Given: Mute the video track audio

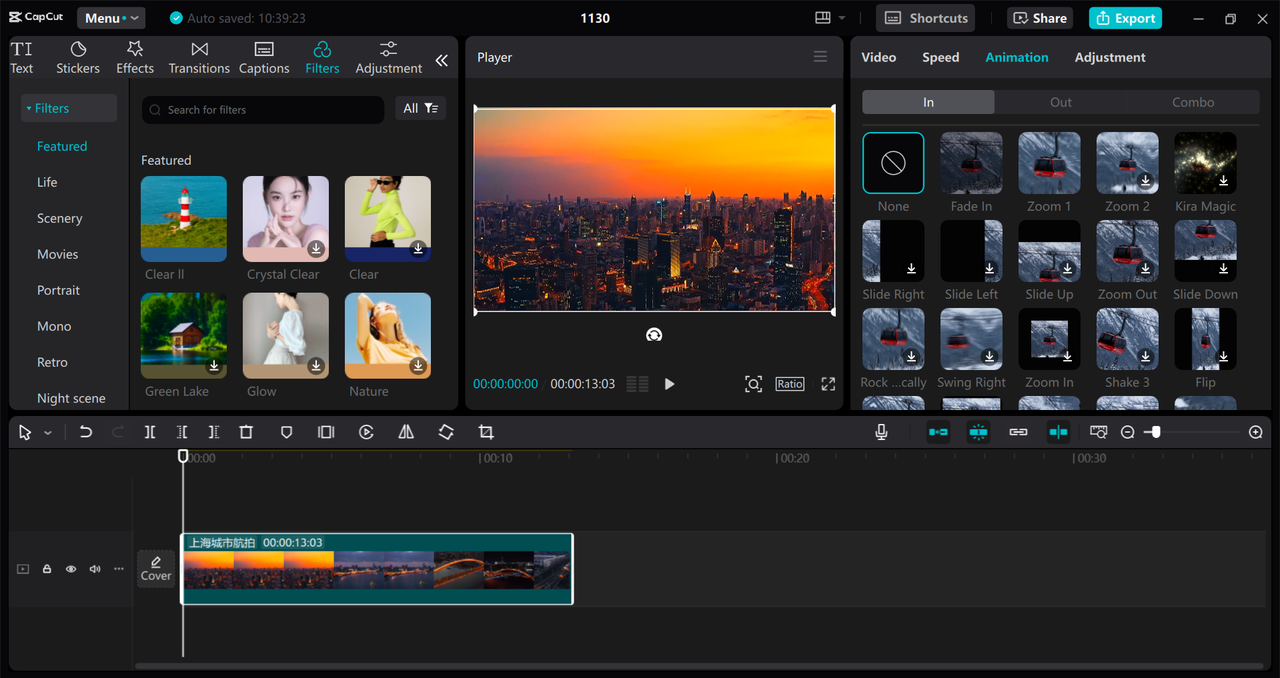Looking at the screenshot, I should [x=95, y=569].
